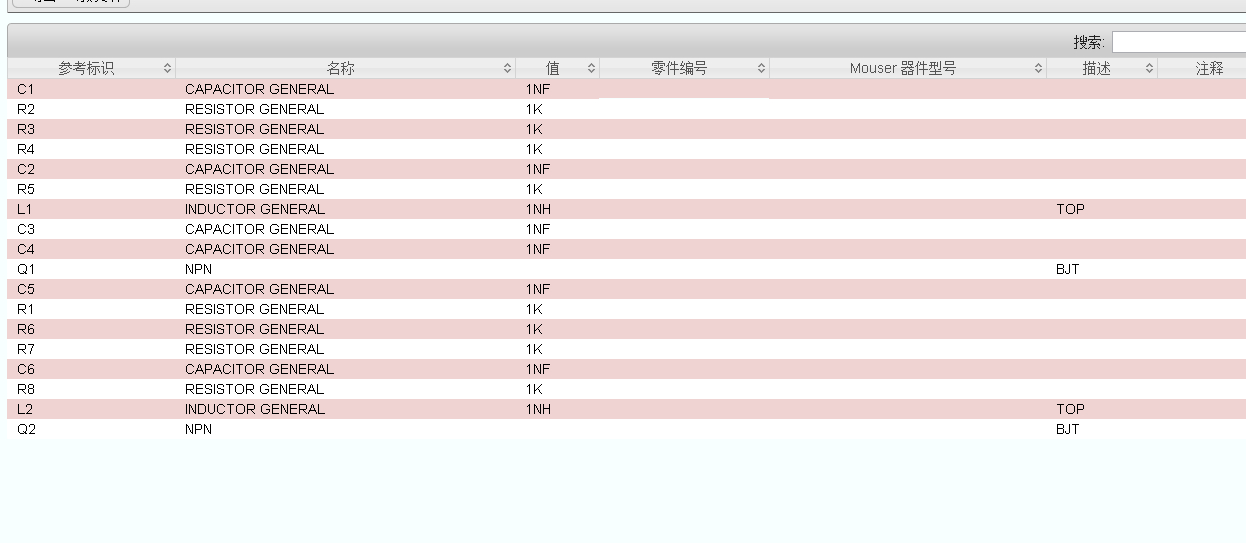The image size is (1246, 543).
Task: Click INDUCTOR GENERAL name in row L1
Action: pyautogui.click(x=255, y=209)
